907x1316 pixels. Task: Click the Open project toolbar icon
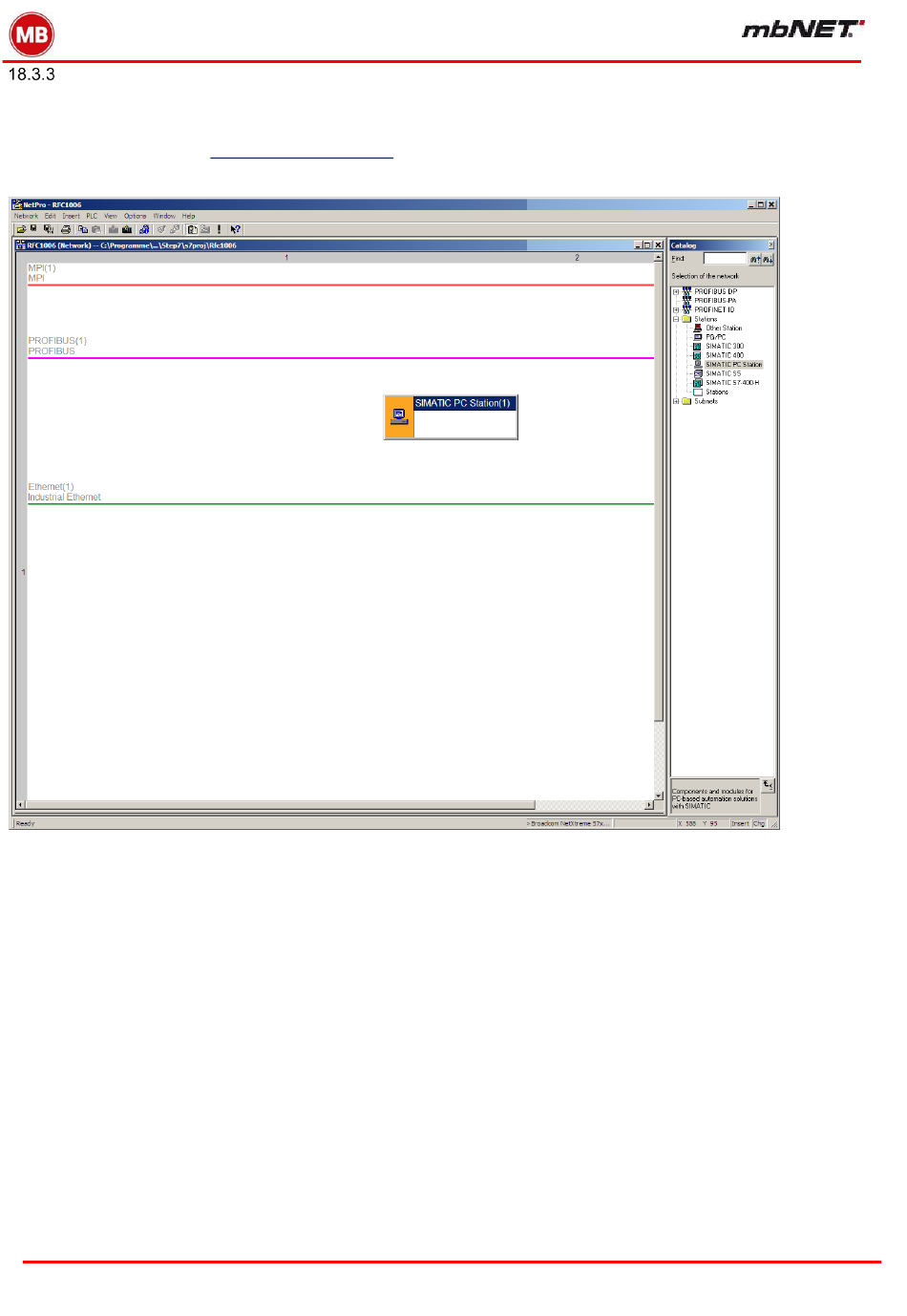[x=20, y=229]
